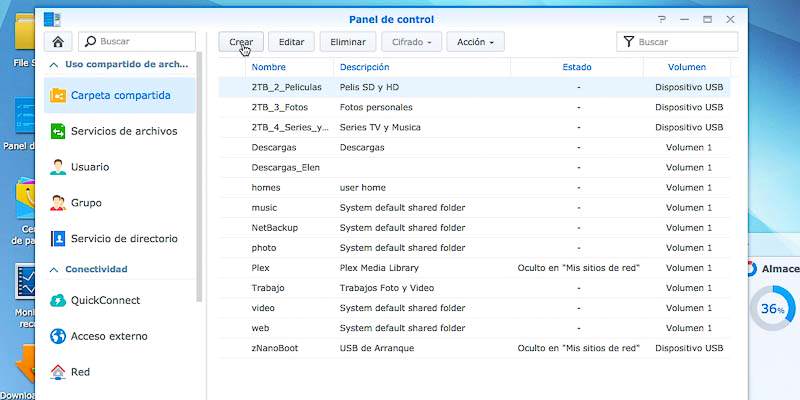Select the zNanoBoot folder
800x400 pixels.
click(x=274, y=348)
